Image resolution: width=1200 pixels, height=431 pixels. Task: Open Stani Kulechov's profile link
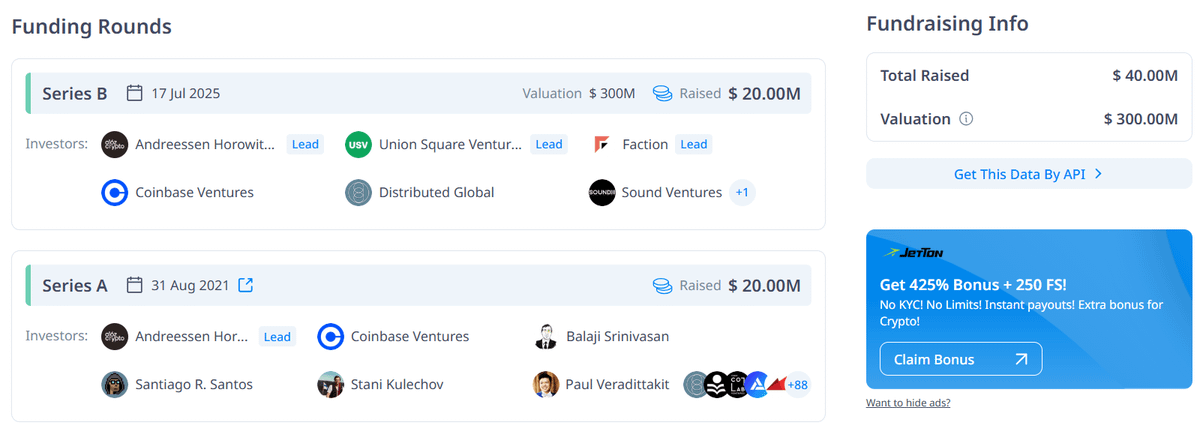pyautogui.click(x=397, y=385)
